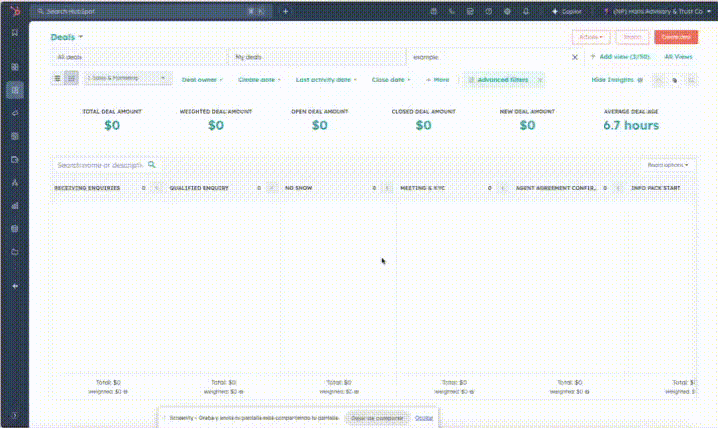The image size is (718, 428).
Task: Open the Close date filter
Action: (x=391, y=78)
